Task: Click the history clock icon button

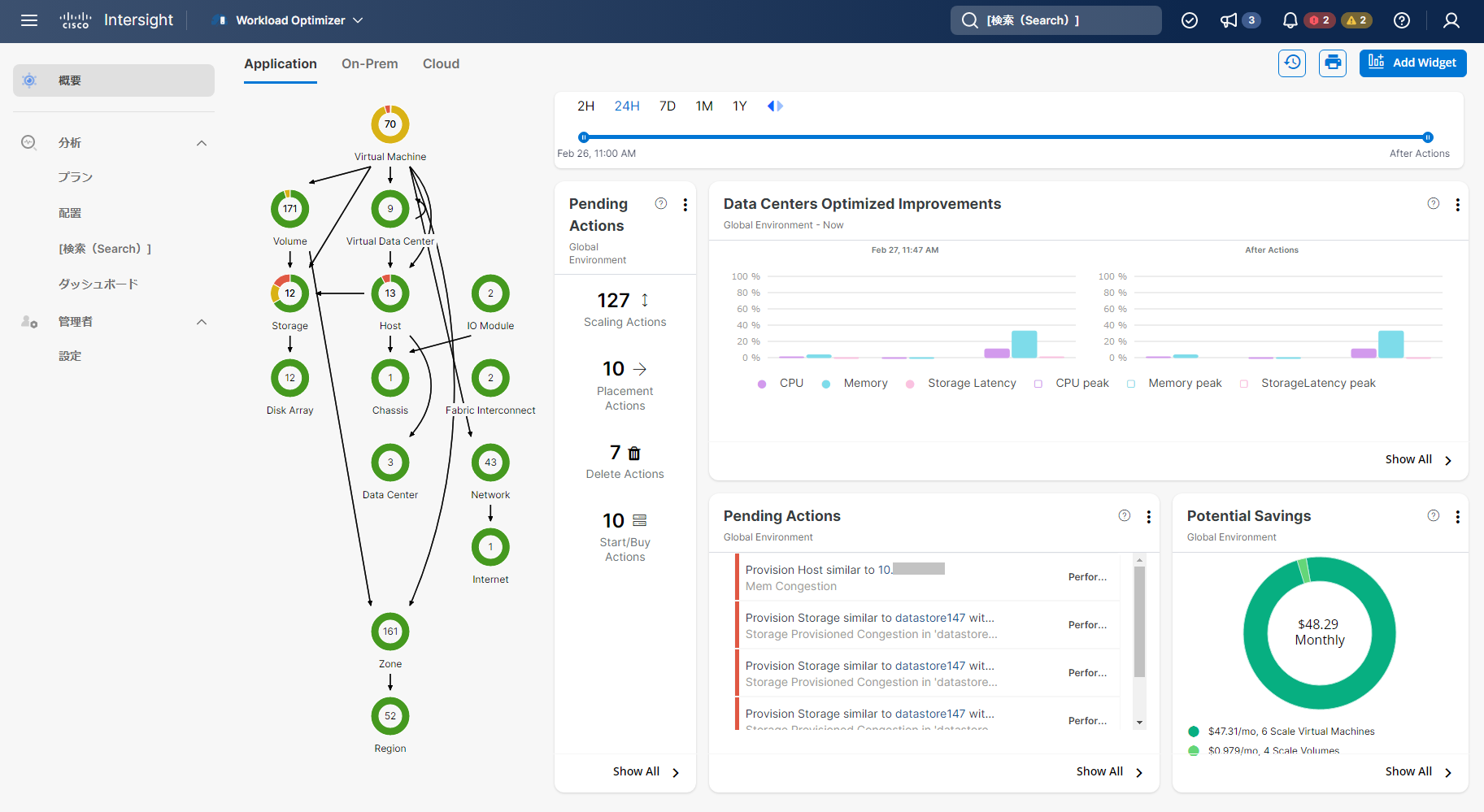Action: coord(1292,63)
